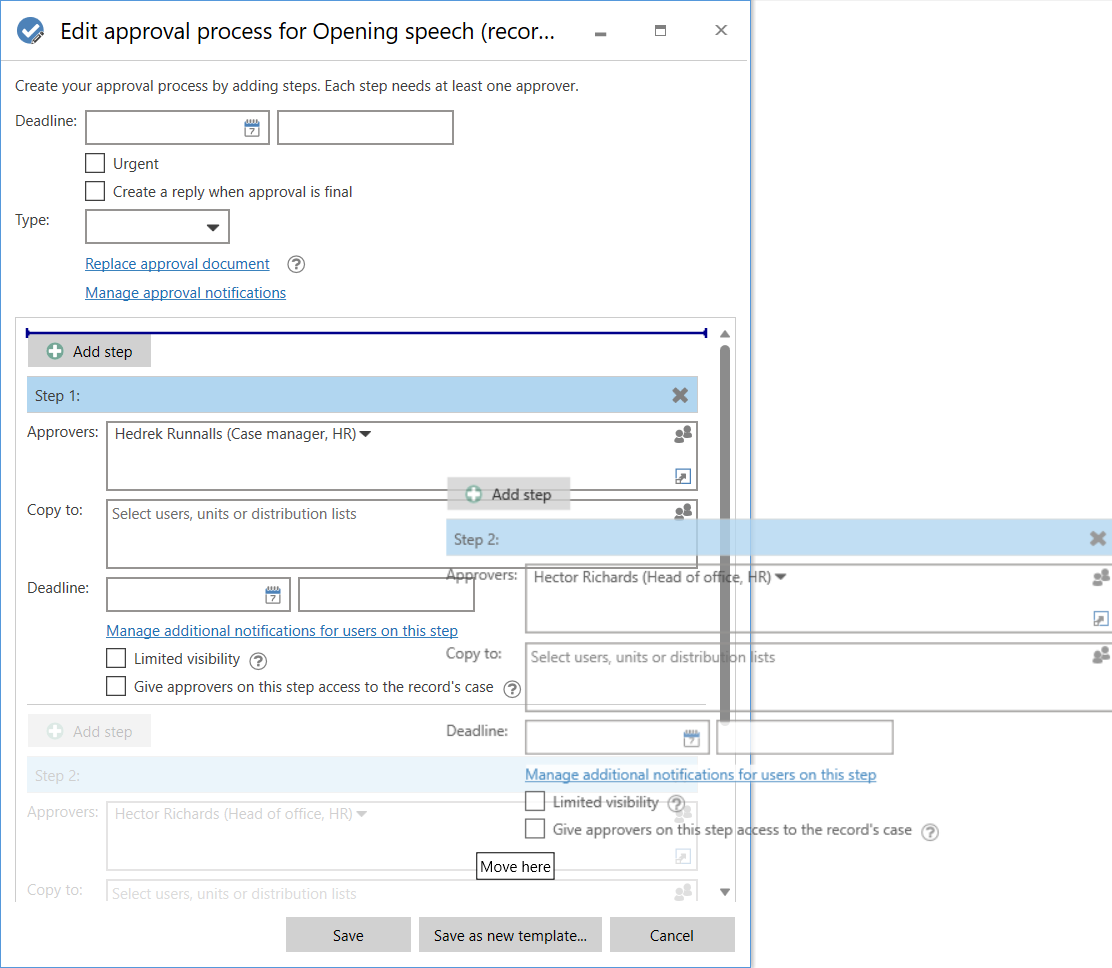Image resolution: width=1112 pixels, height=968 pixels.
Task: Check Create a reply when approval is final
Action: pos(95,190)
